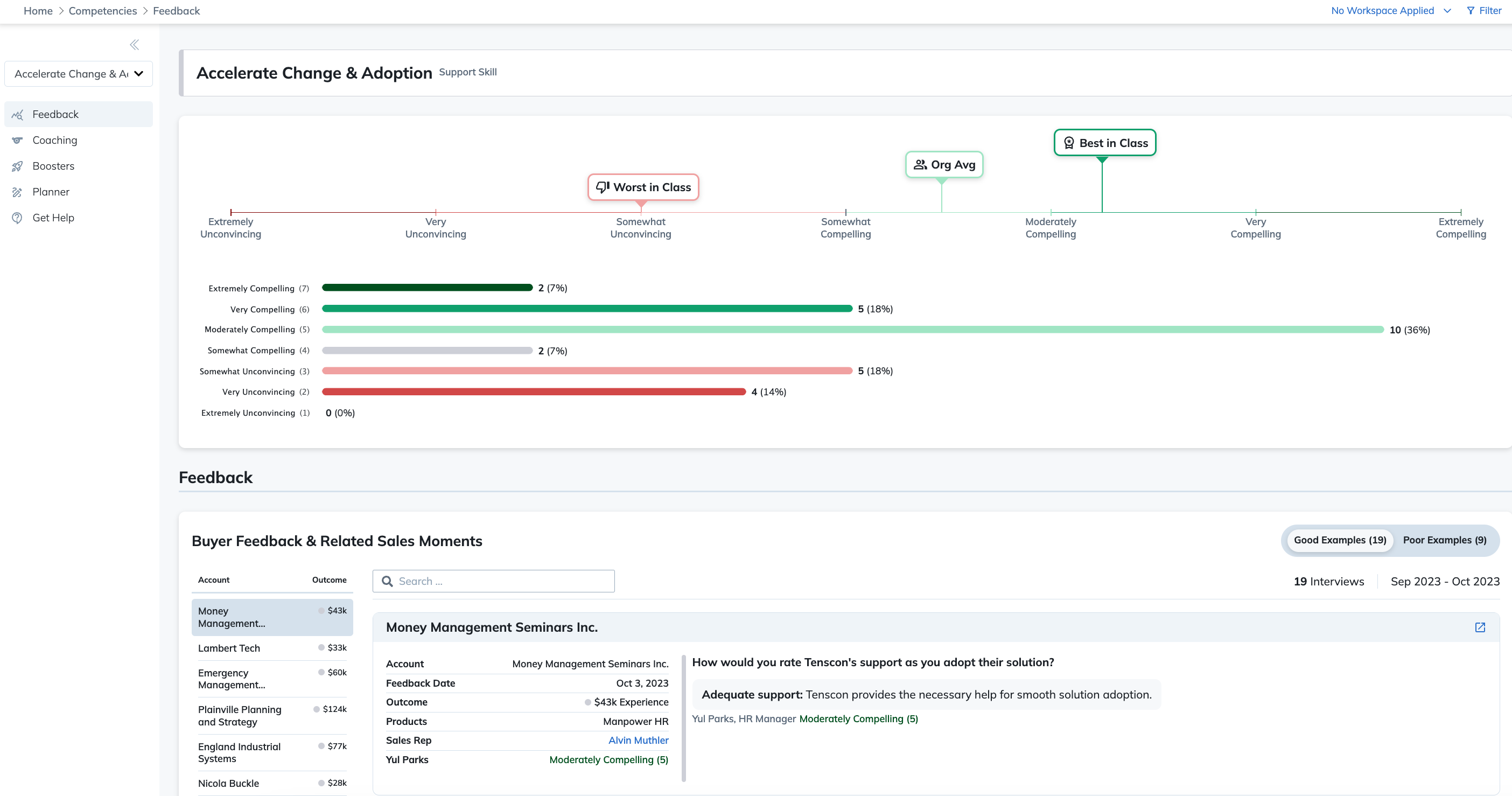Switch to Poor Examples (9) toggle
This screenshot has height=796, width=1512.
(x=1445, y=540)
